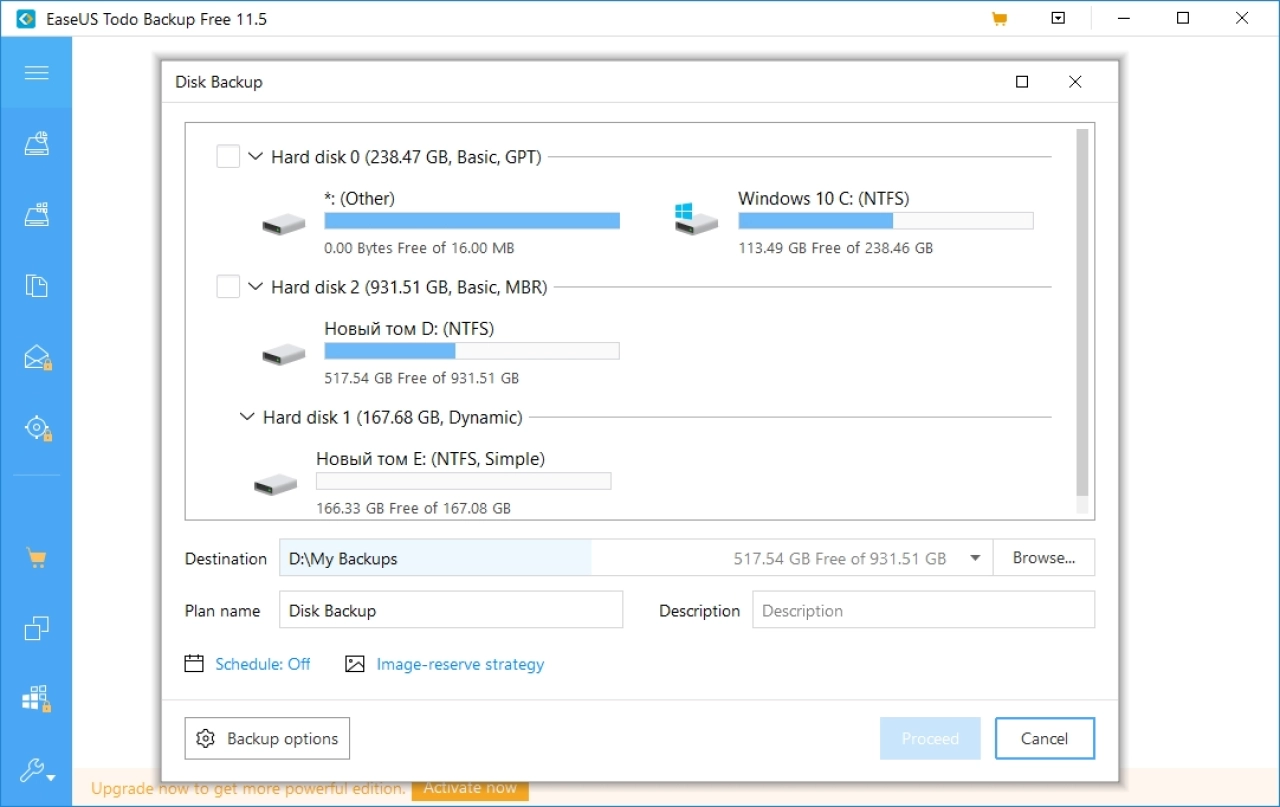
Task: Click Windows 10 C: usage bar
Action: point(886,221)
